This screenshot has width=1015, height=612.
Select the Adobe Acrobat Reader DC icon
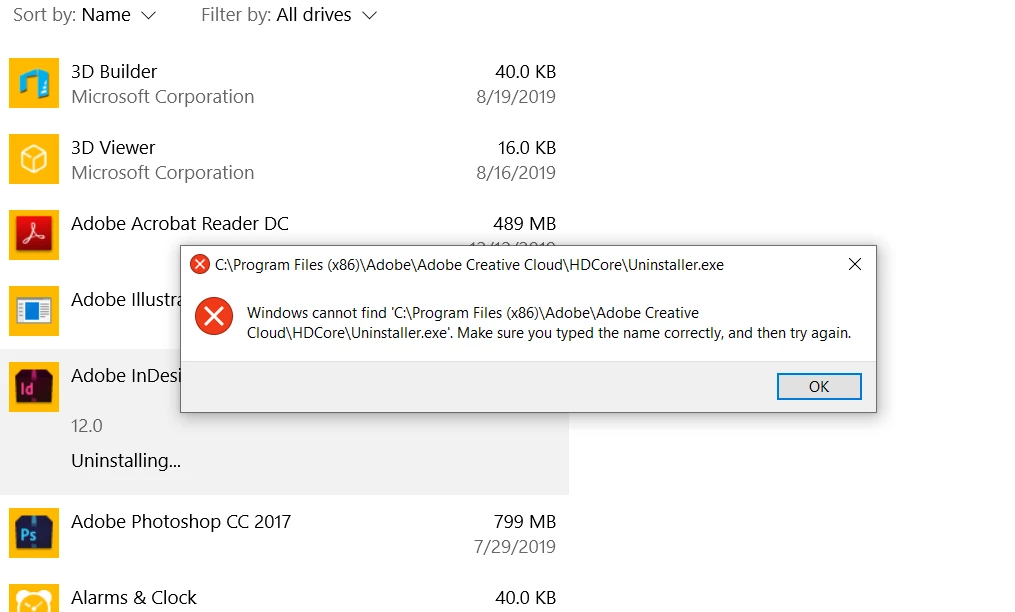34,235
